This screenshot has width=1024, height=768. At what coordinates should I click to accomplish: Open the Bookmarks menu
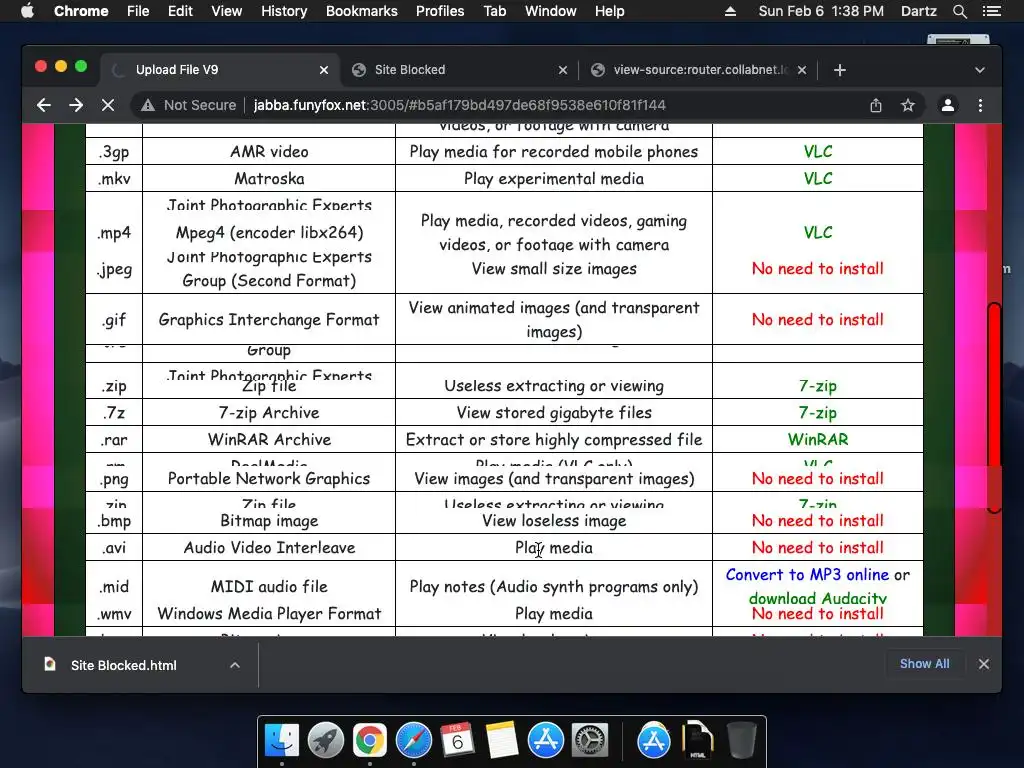(x=362, y=11)
